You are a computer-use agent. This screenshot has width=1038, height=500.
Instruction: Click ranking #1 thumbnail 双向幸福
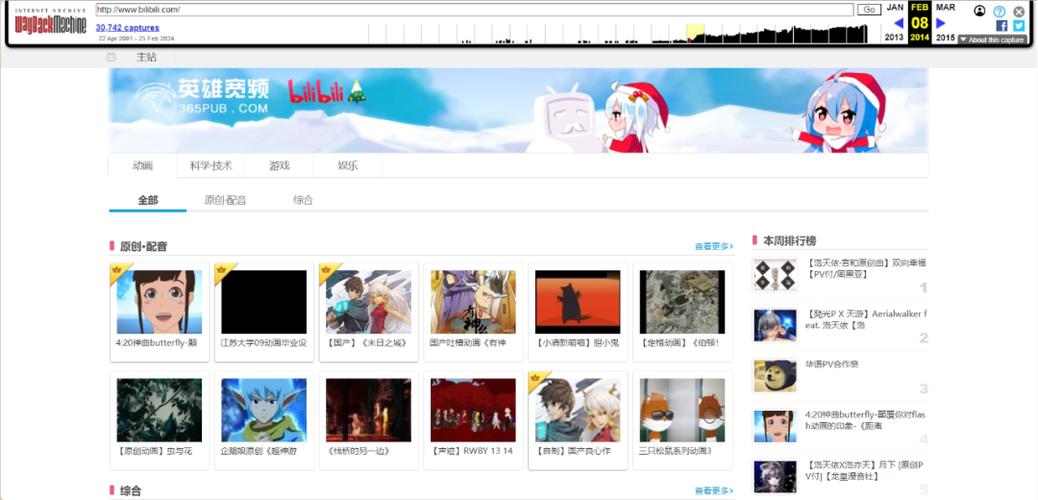[x=775, y=275]
